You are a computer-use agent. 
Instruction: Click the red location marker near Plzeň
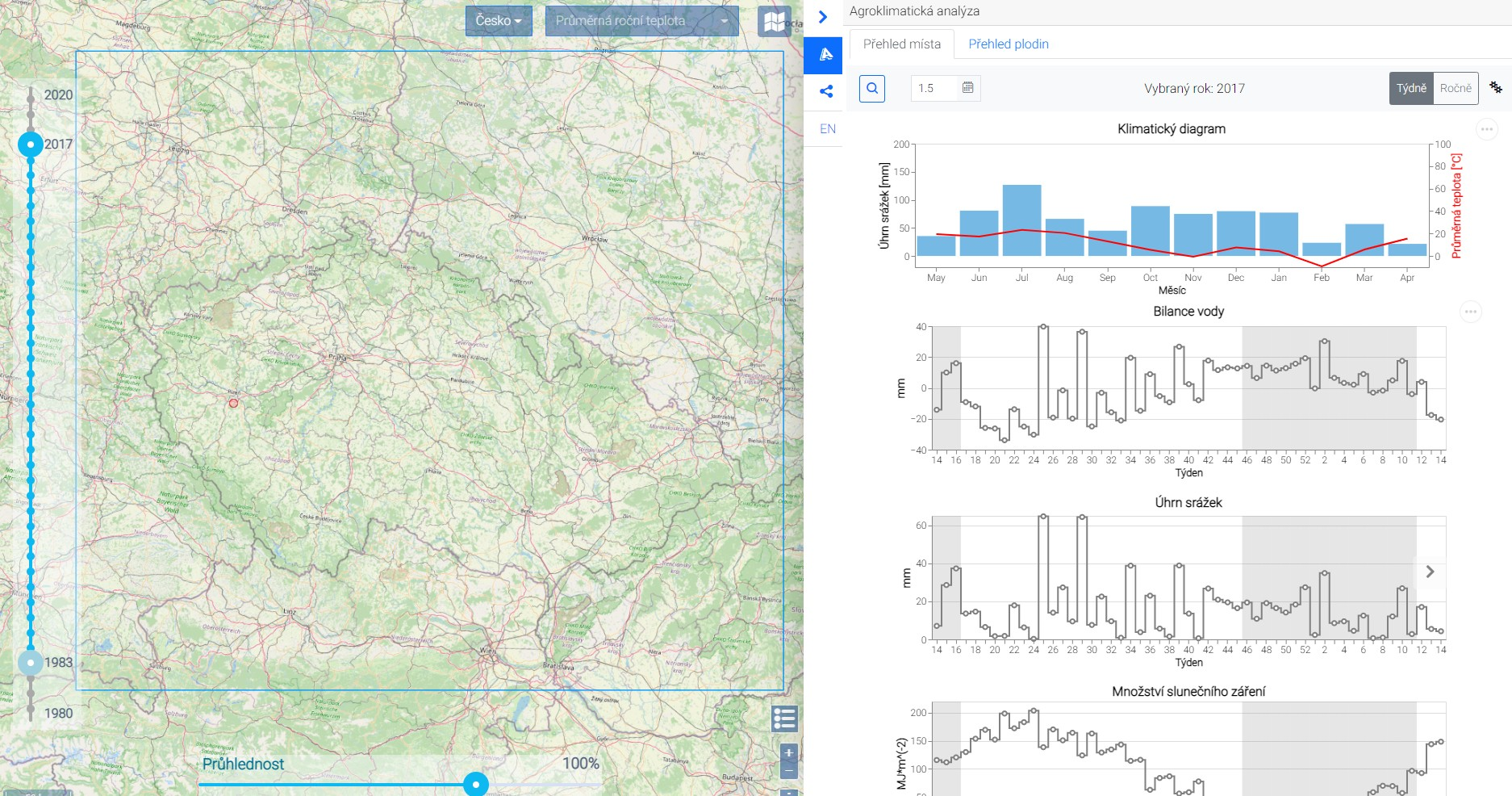(x=233, y=403)
